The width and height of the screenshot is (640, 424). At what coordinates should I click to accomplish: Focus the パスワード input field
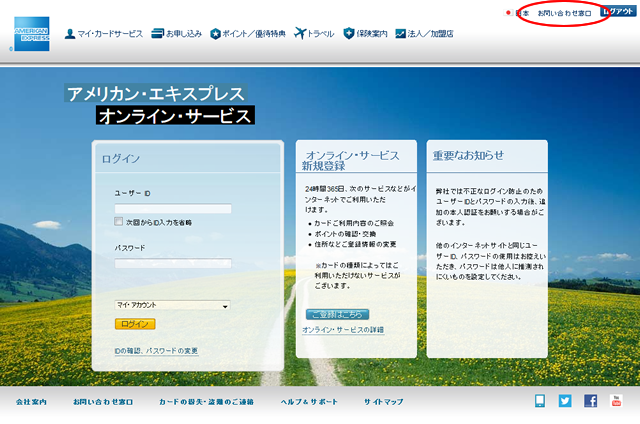coord(173,263)
